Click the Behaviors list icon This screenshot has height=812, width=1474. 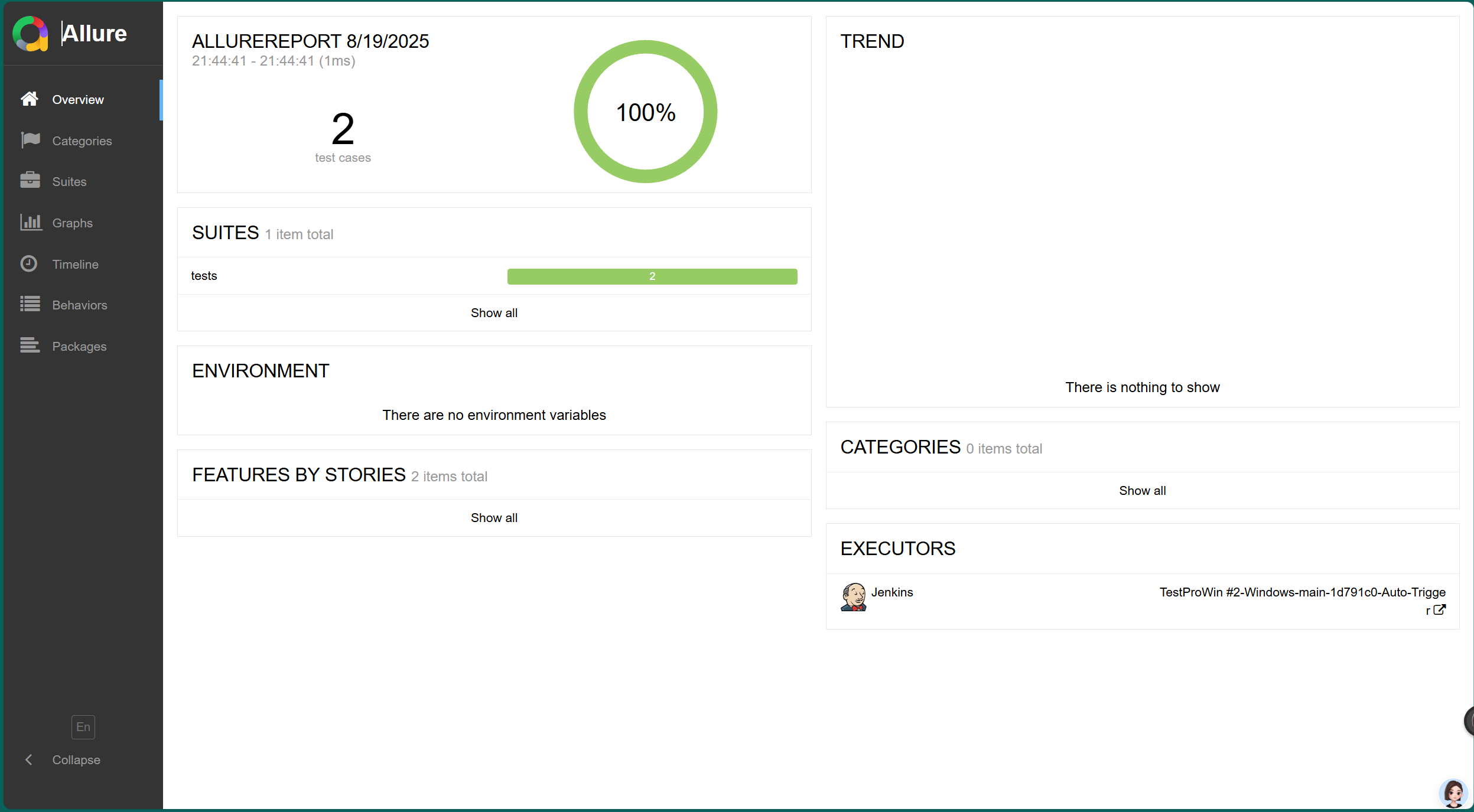click(30, 304)
